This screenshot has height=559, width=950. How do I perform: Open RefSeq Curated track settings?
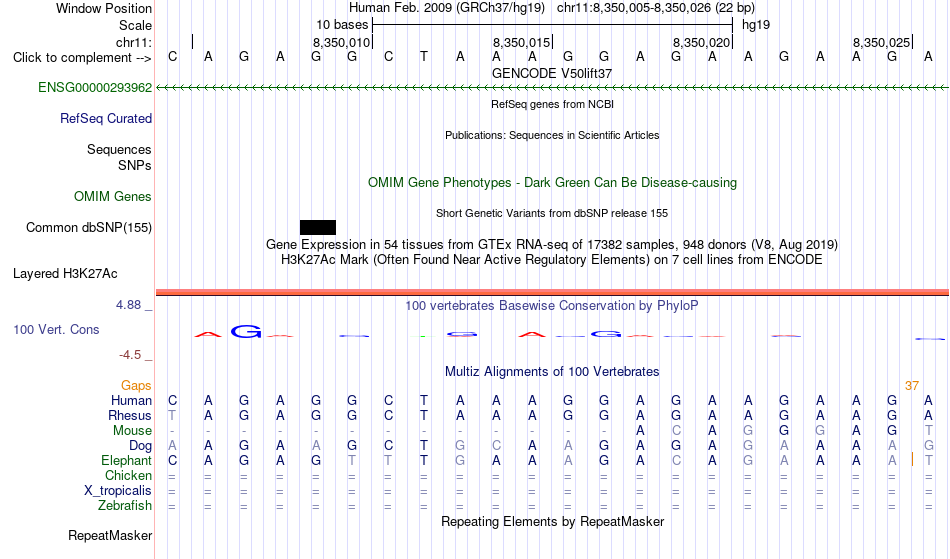point(105,119)
